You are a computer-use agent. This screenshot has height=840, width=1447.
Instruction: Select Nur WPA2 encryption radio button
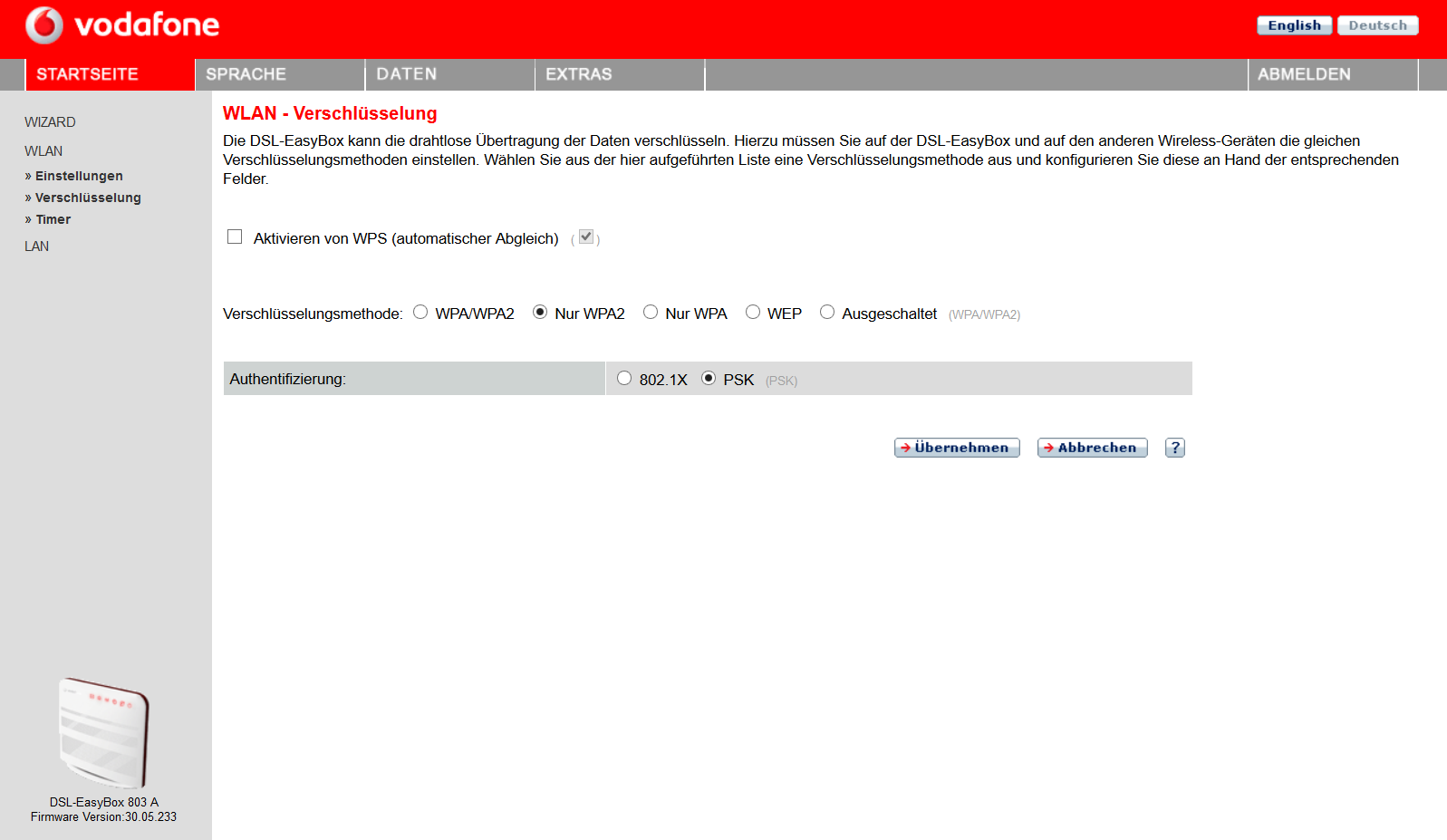click(540, 313)
